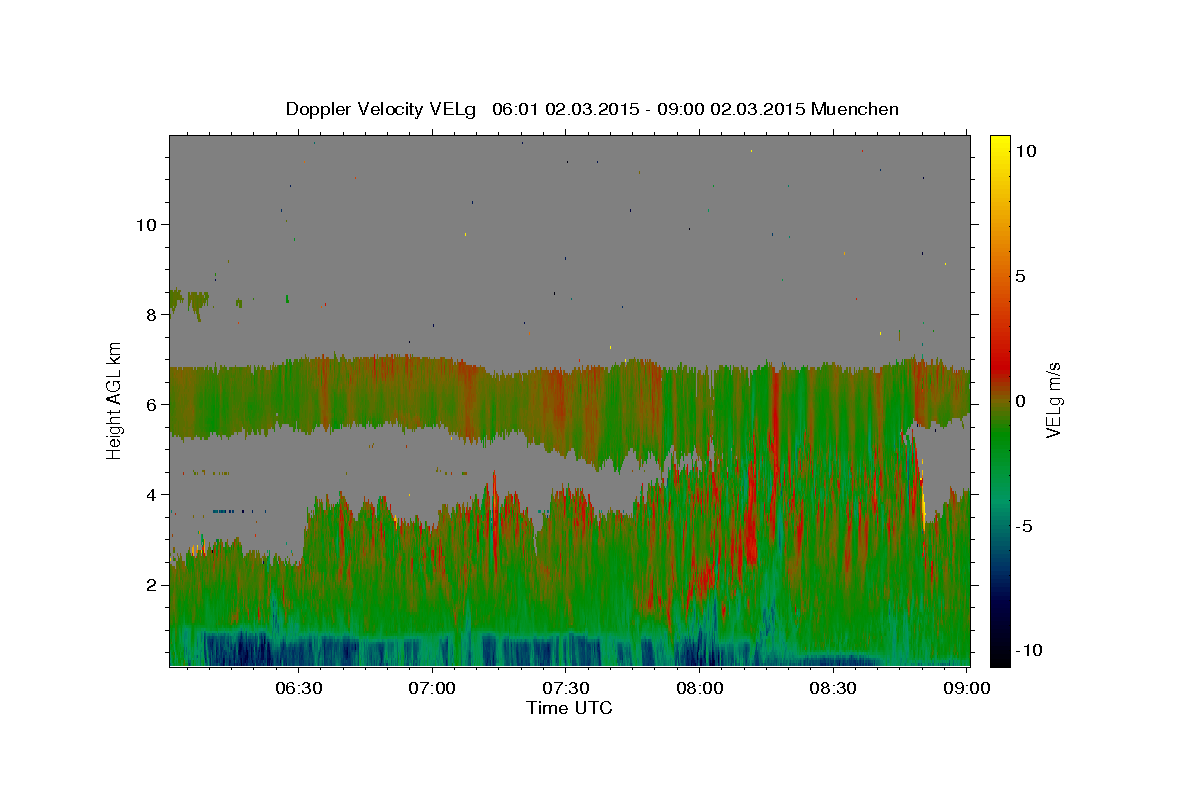Click the colorbar label 'VELg m/s'
Image resolution: width=1200 pixels, height=800 pixels.
(x=1053, y=400)
